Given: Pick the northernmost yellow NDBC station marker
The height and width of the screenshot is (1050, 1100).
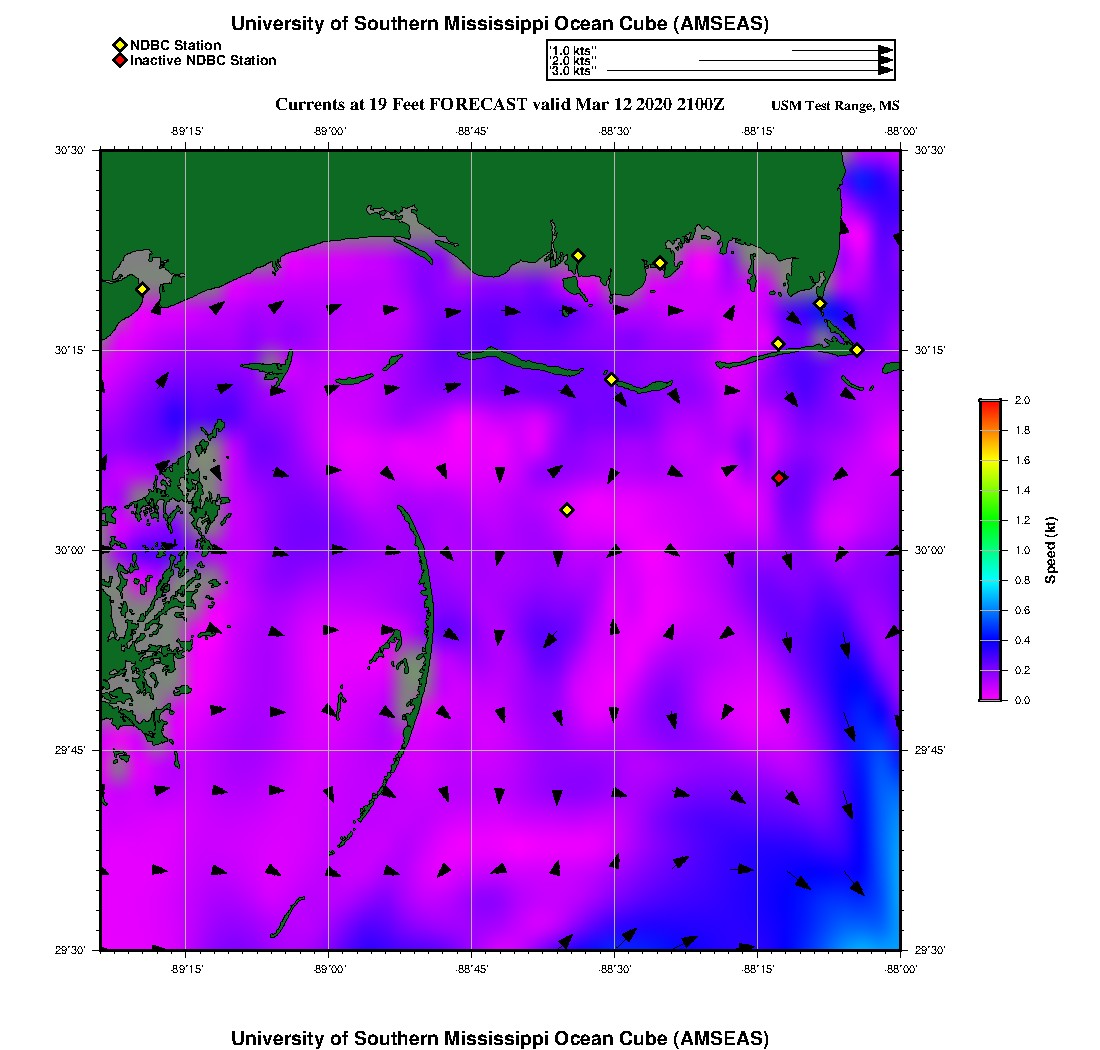Looking at the screenshot, I should [578, 255].
